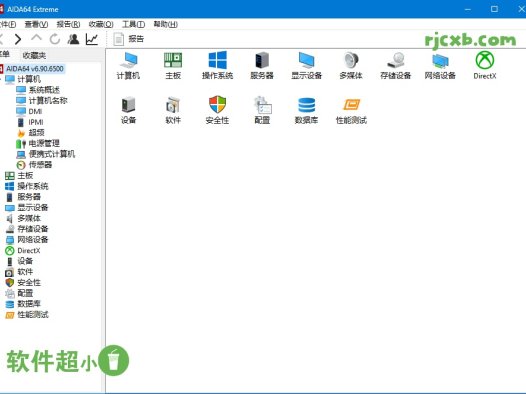Viewport: 526px width, 394px height.
Task: Click the refresh toolbar button
Action: point(55,39)
